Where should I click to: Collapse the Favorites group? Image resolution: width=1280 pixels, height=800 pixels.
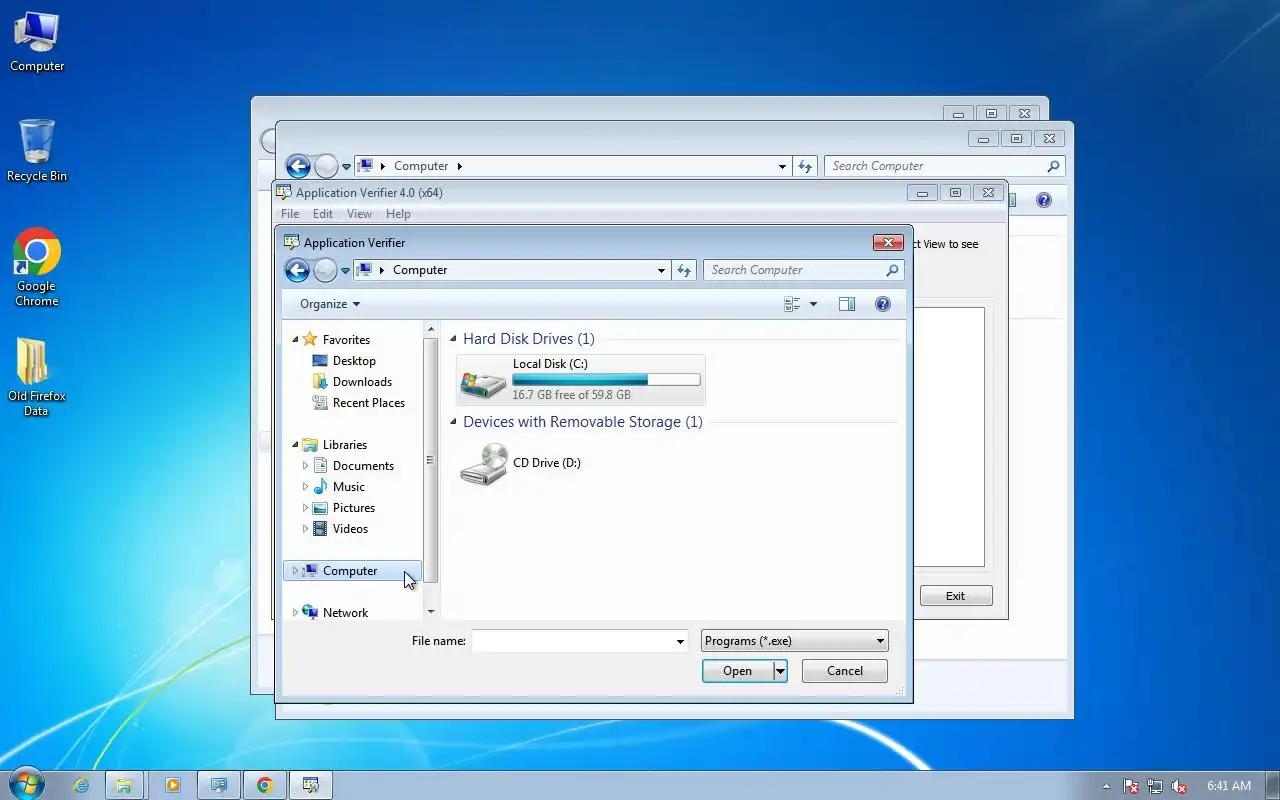pos(295,340)
